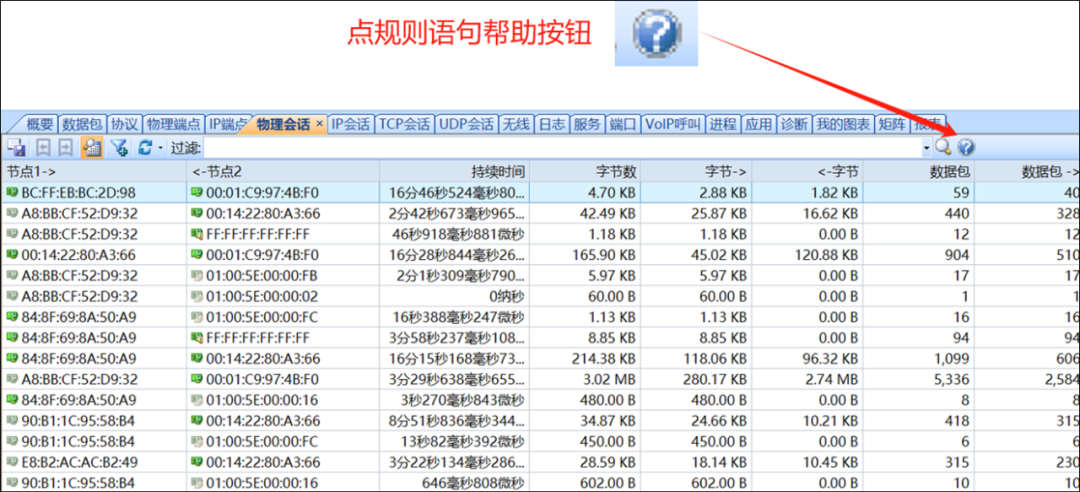
Task: Sort by the <-节点2 column header
Action: 283,171
